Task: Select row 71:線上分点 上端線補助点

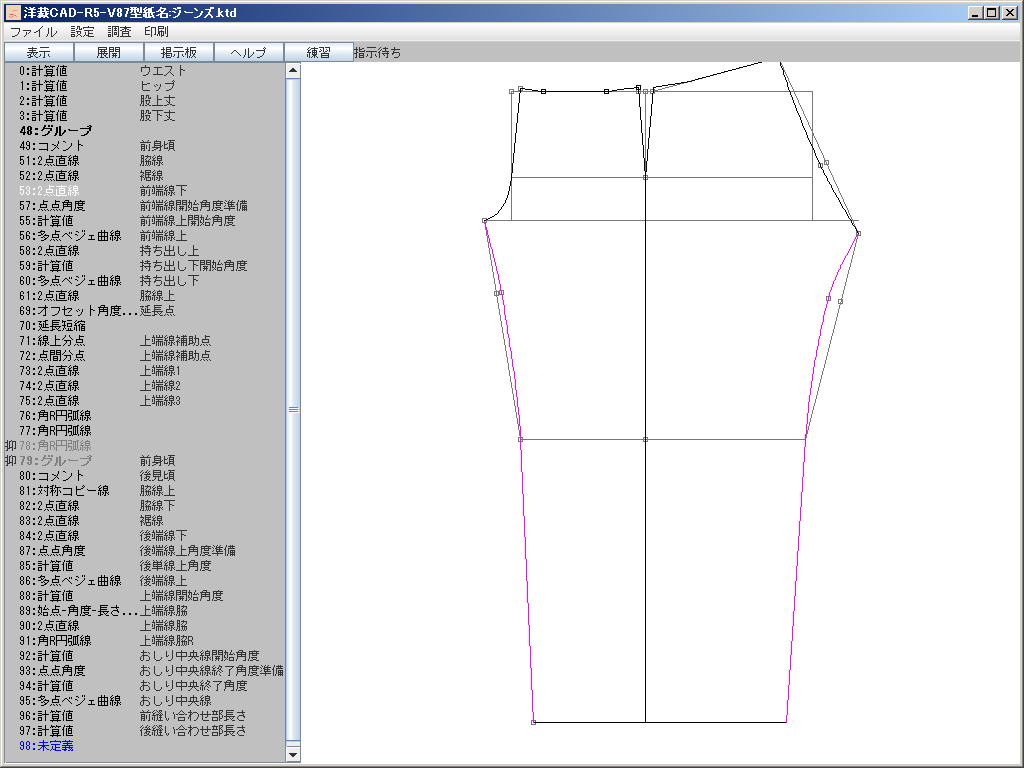Action: [145, 341]
